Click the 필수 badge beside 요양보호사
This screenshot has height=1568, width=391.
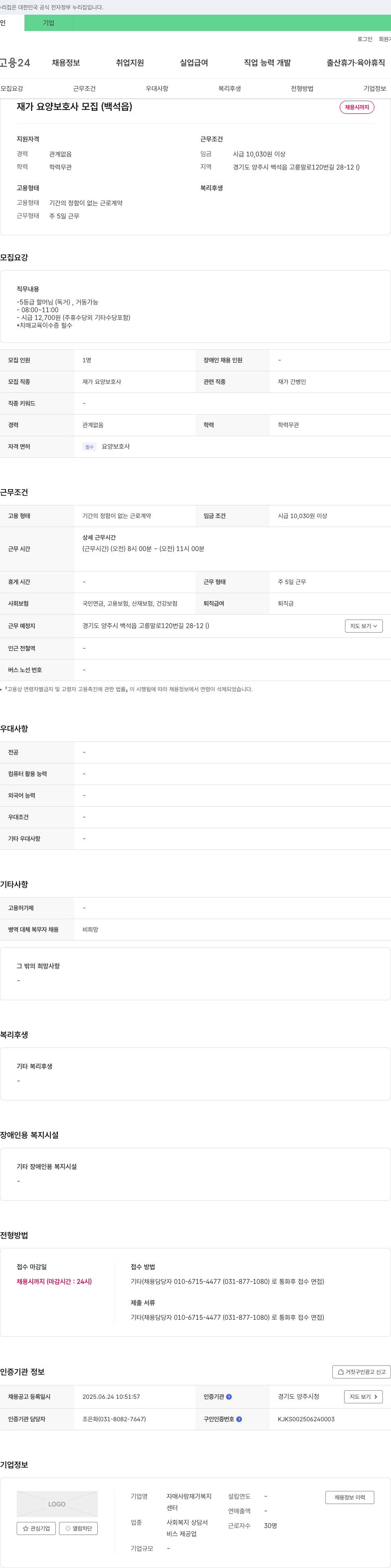(89, 447)
